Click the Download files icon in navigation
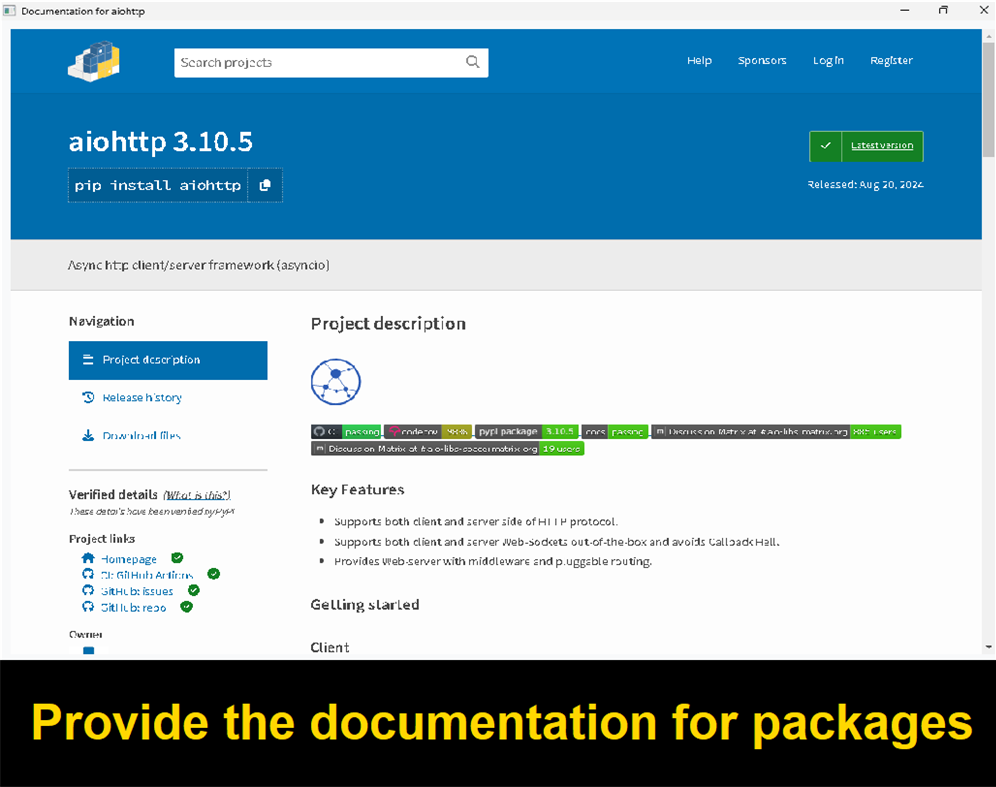The width and height of the screenshot is (996, 787). (x=88, y=435)
